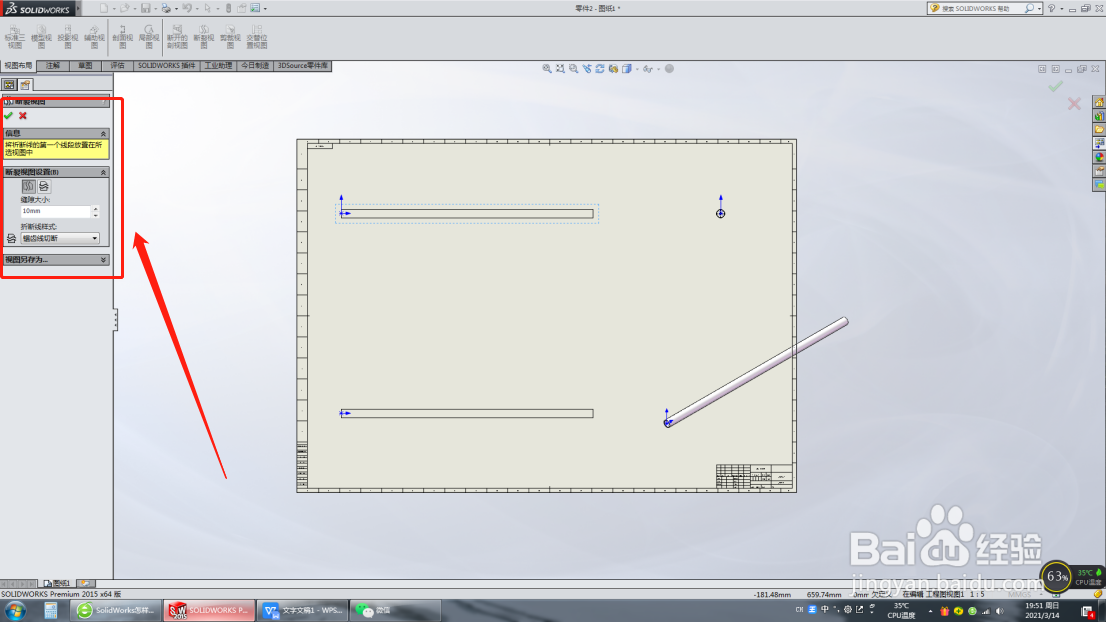
Task: Open the break line style dropdown
Action: (x=60, y=239)
